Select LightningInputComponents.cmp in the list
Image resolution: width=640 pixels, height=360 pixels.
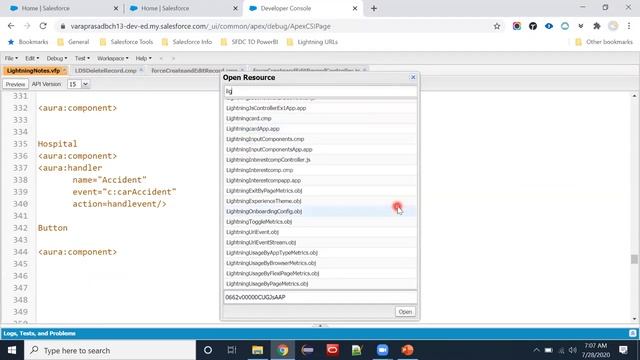click(x=320, y=139)
